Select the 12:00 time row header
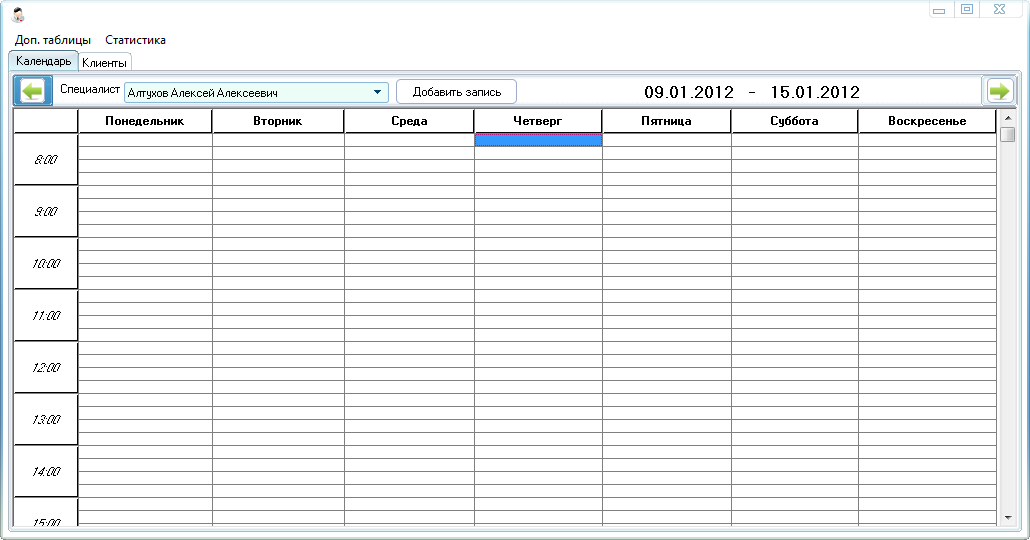This screenshot has width=1030, height=540. 46,368
